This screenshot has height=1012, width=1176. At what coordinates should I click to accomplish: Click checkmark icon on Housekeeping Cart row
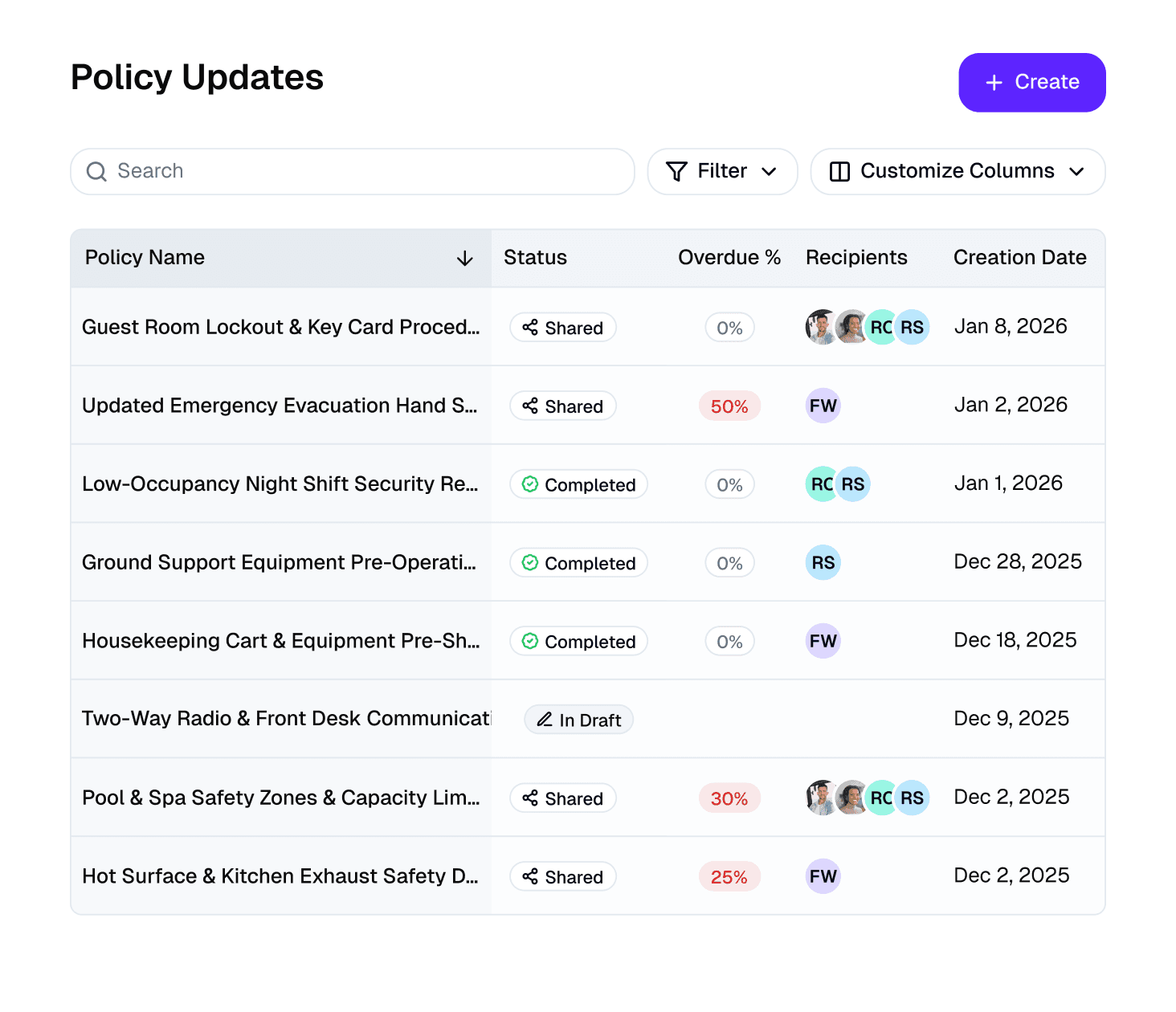tap(530, 642)
